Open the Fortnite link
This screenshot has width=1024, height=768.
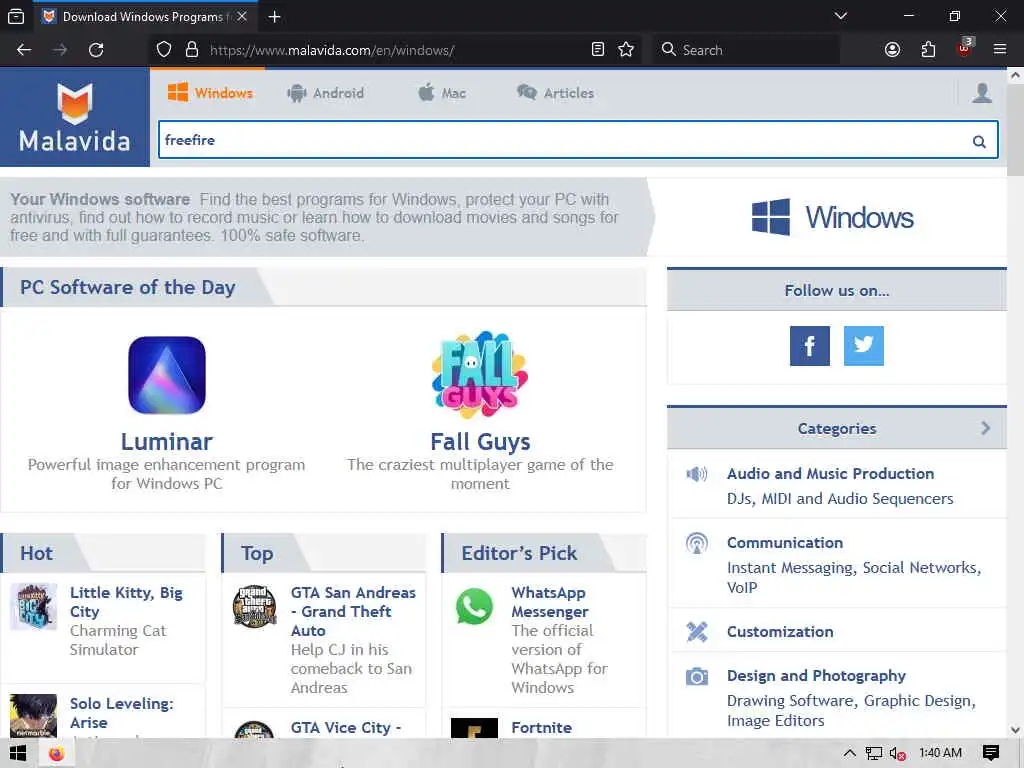[541, 728]
